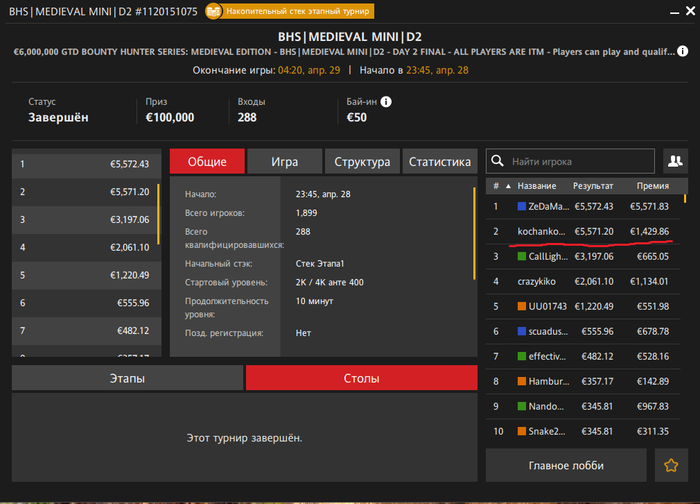Sort players by Результат column
The image size is (700, 504).
pos(593,186)
